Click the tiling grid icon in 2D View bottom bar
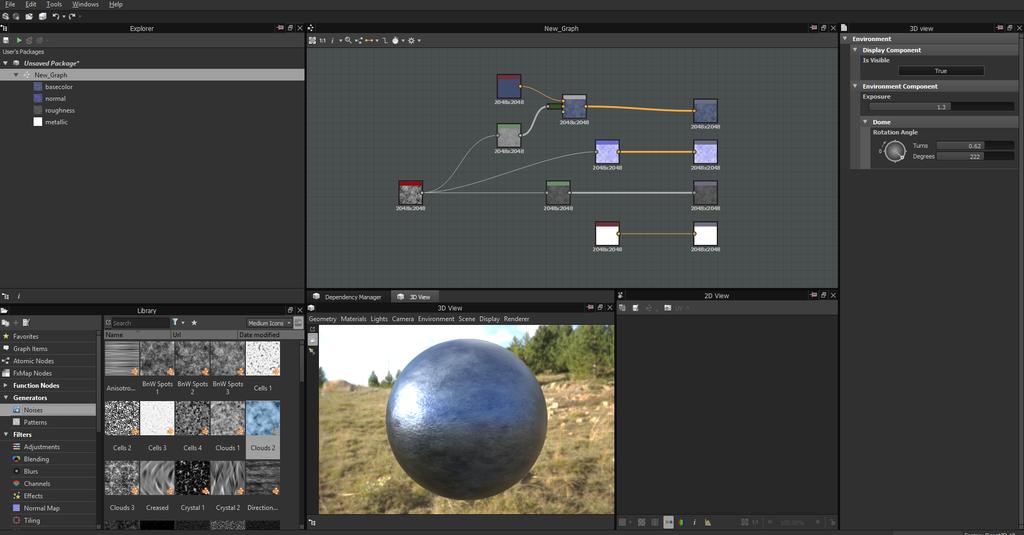The image size is (1024, 535). click(x=641, y=522)
